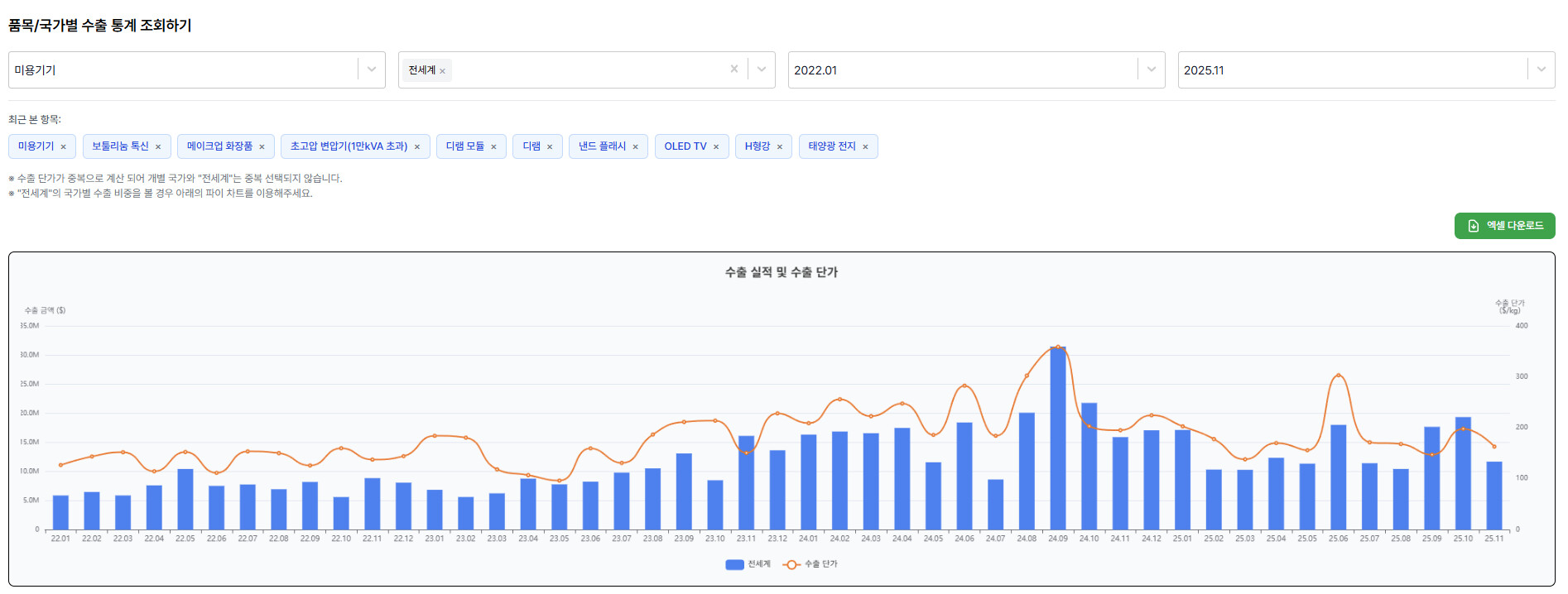Remove the 미용기기 recent item tag

click(x=63, y=147)
